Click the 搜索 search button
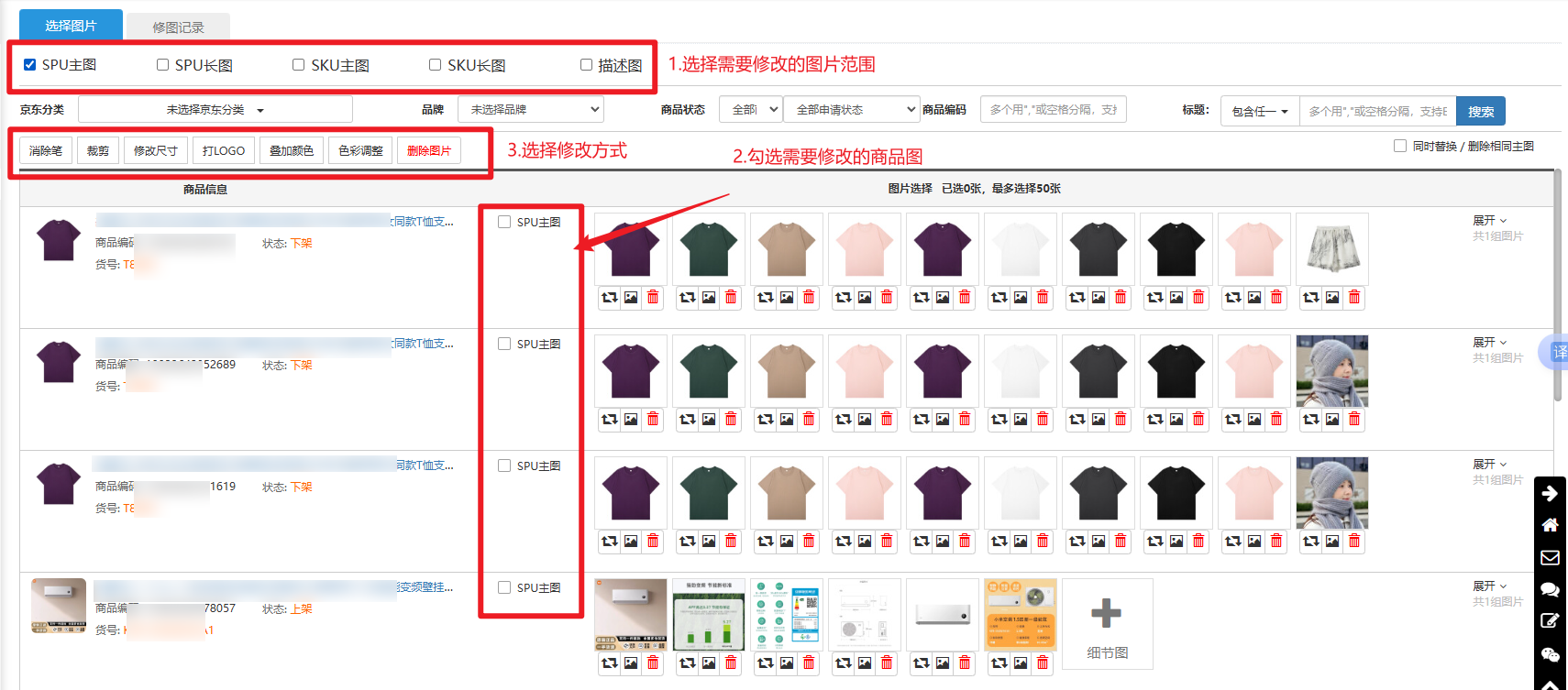 [1480, 111]
